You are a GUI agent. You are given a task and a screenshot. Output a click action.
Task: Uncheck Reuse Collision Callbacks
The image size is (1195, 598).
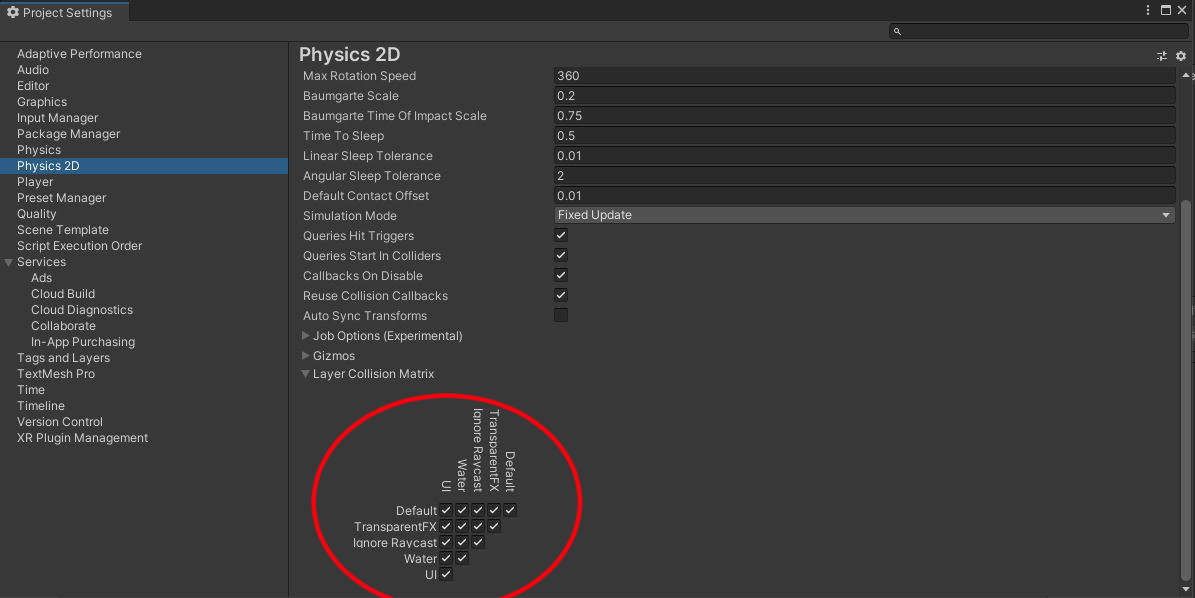pos(561,295)
